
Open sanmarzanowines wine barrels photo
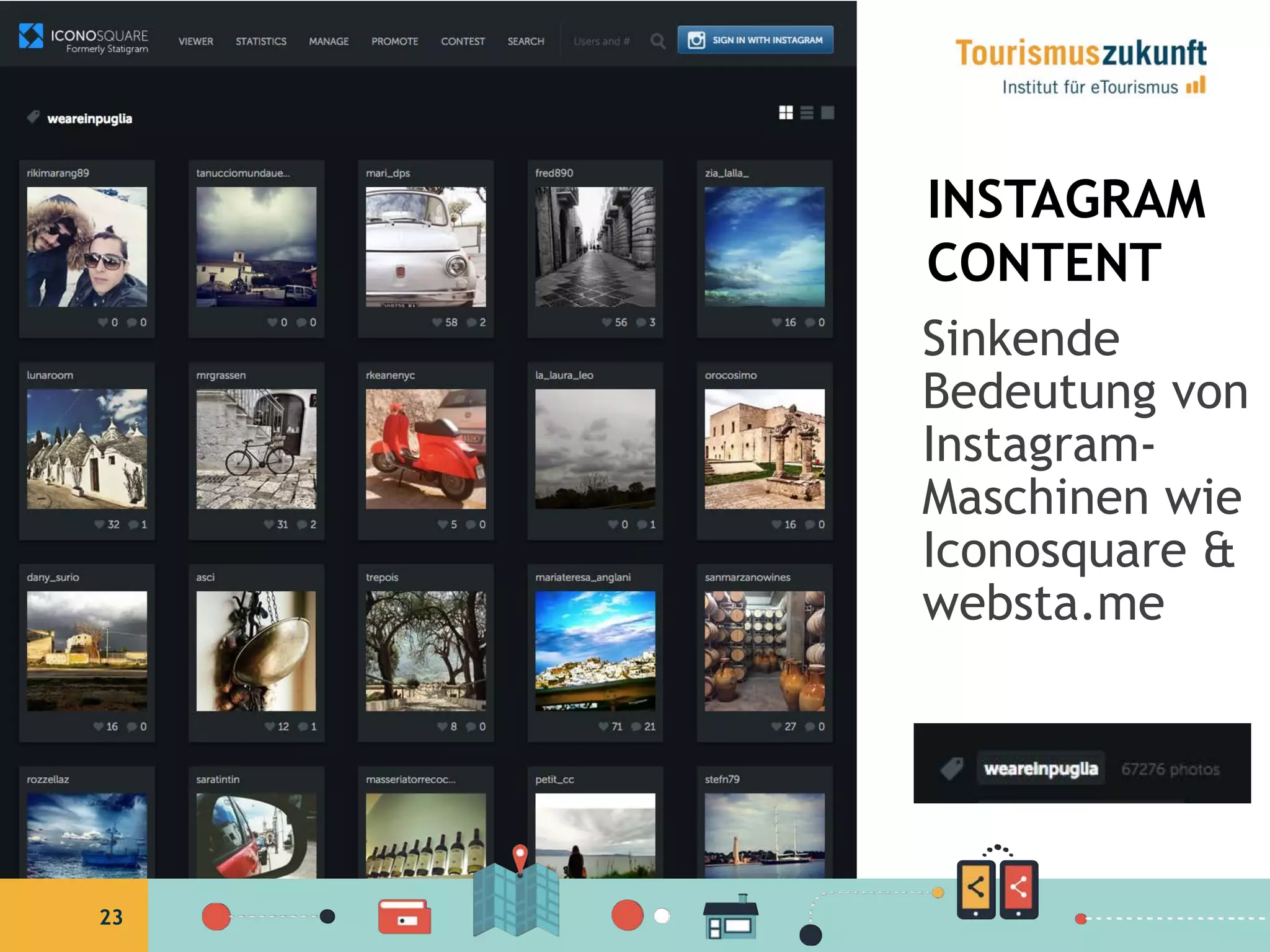pos(765,651)
